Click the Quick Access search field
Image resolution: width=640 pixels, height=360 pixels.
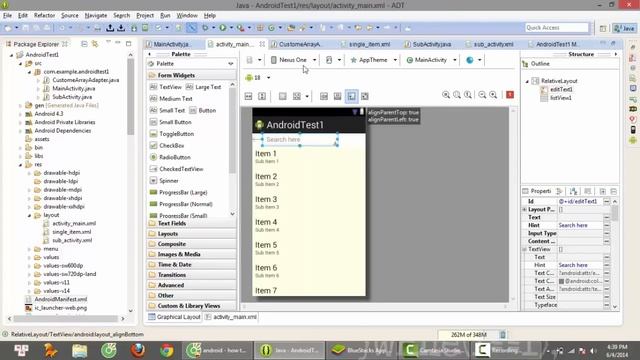click(557, 28)
